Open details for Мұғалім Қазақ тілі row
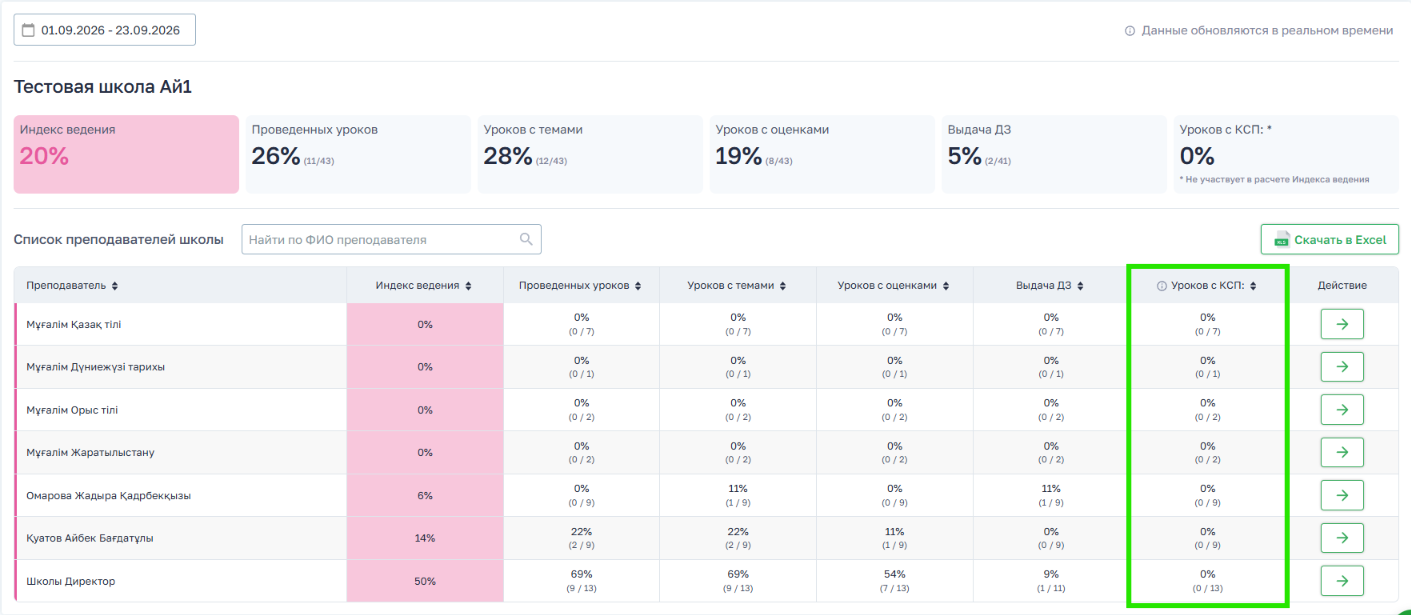Viewport: 1411px width, 615px height. [1342, 324]
